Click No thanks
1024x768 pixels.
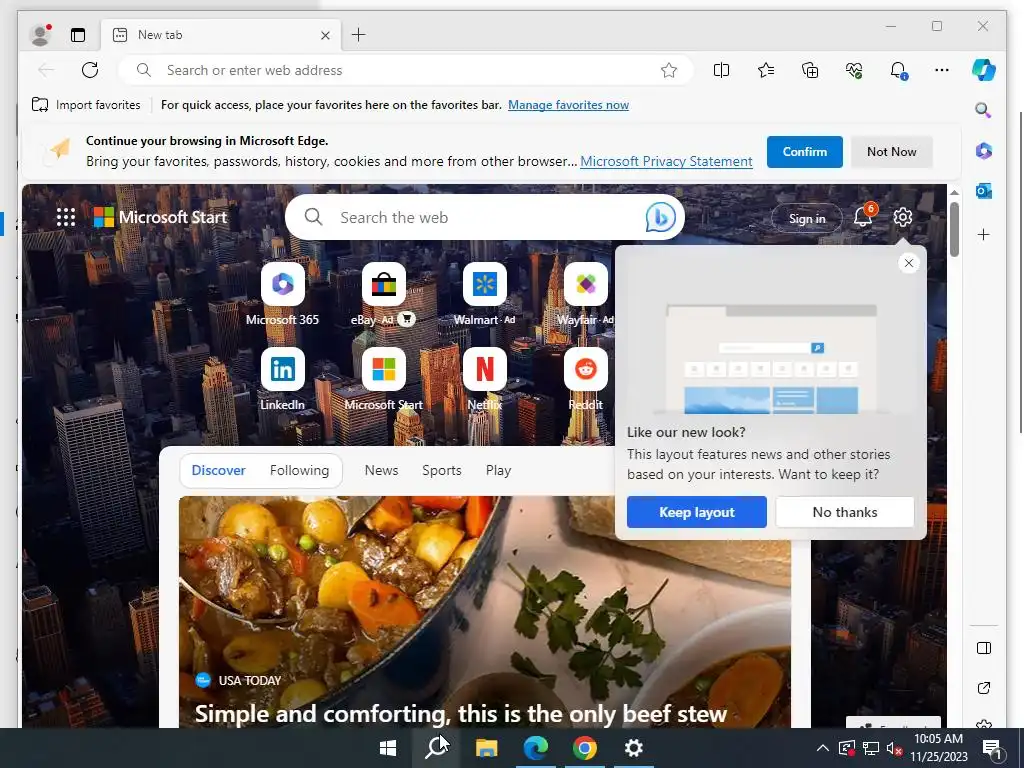pos(845,512)
